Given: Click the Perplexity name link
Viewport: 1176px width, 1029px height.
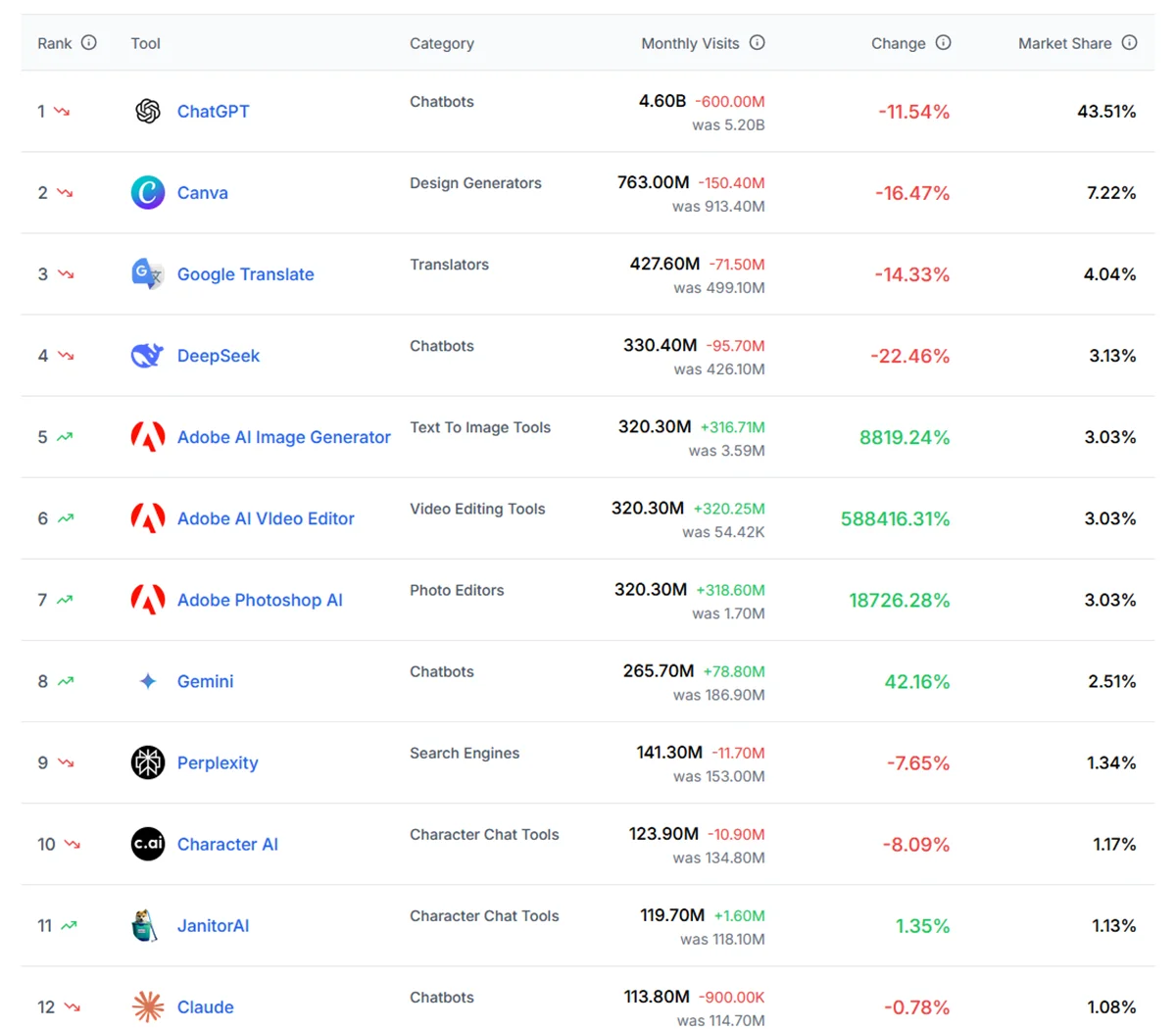Looking at the screenshot, I should (218, 762).
